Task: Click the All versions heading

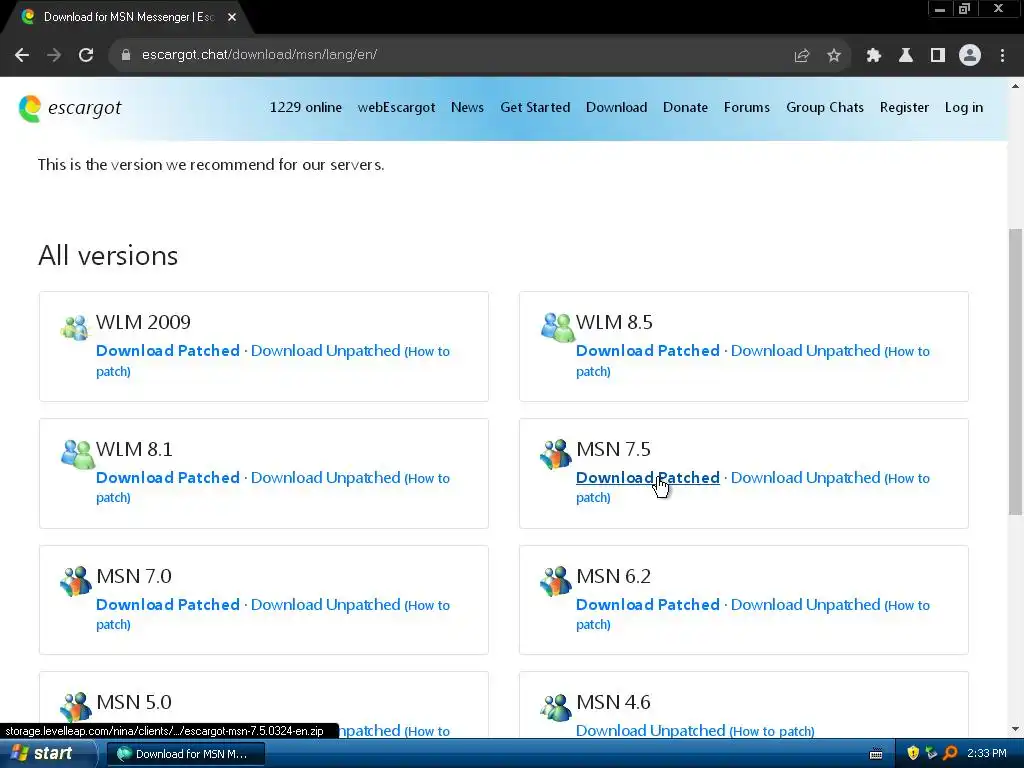Action: tap(108, 255)
